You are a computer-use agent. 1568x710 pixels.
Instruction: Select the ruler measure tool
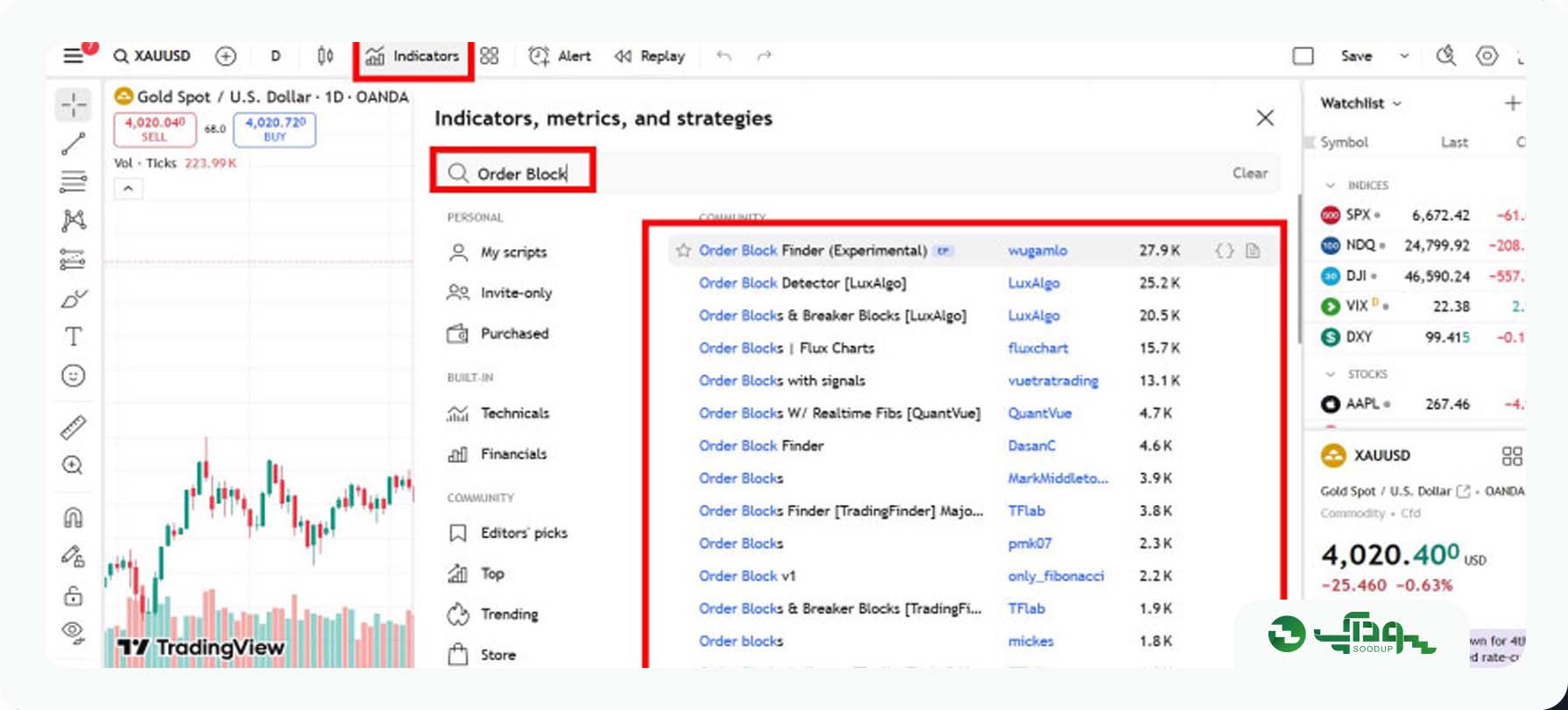coord(74,427)
